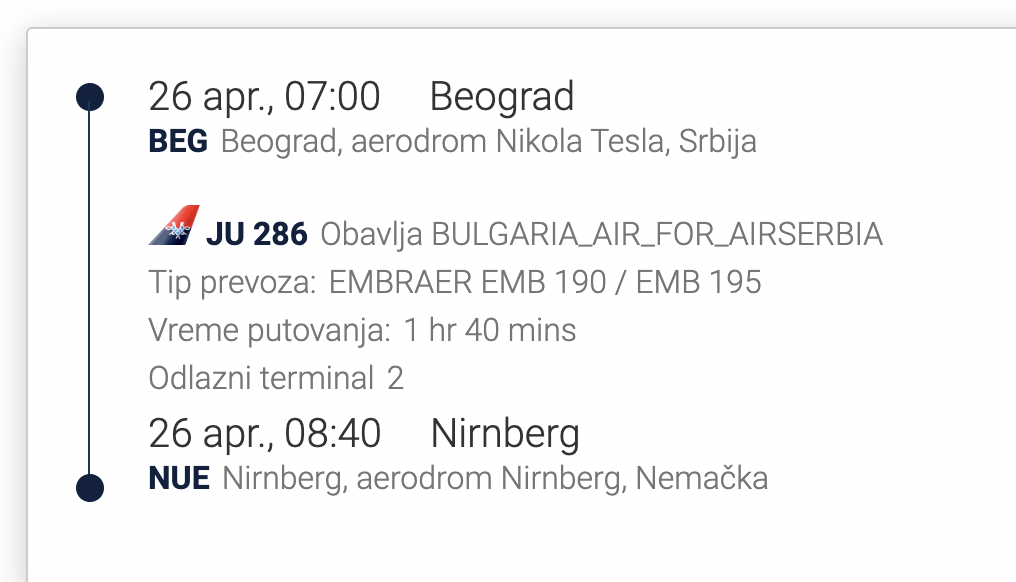1016x582 pixels.
Task: Click the Vreme putovanja label
Action: 269,330
